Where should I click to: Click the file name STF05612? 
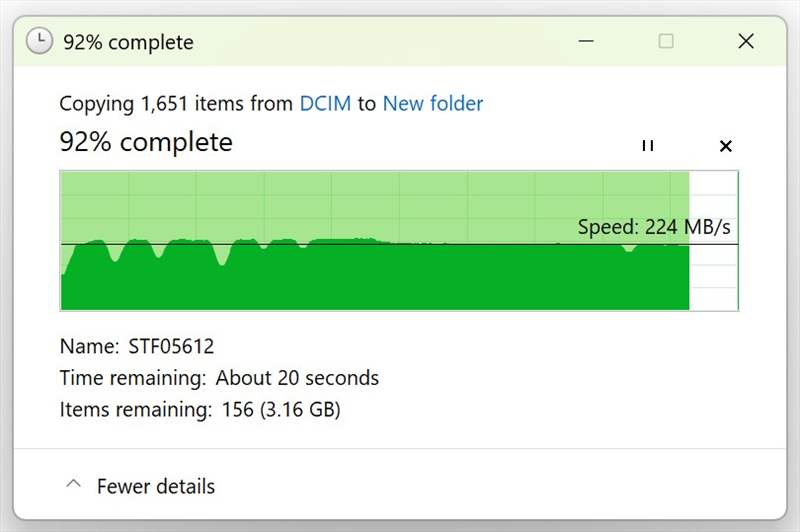point(171,347)
